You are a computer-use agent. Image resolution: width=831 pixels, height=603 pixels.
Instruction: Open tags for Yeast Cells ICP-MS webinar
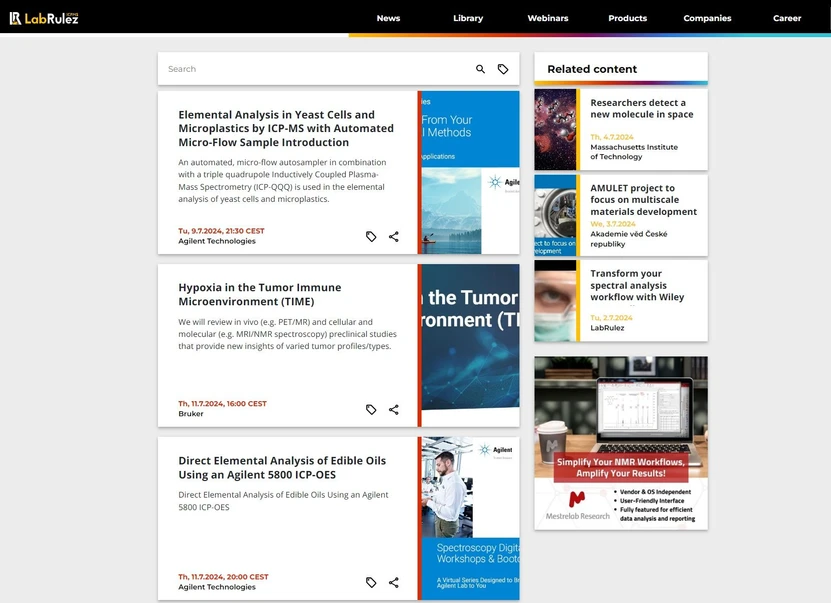tap(371, 236)
